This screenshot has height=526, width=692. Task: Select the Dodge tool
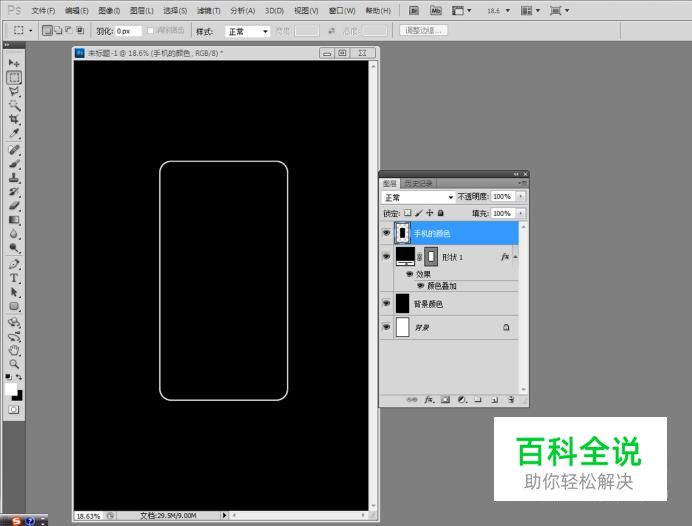(x=14, y=248)
